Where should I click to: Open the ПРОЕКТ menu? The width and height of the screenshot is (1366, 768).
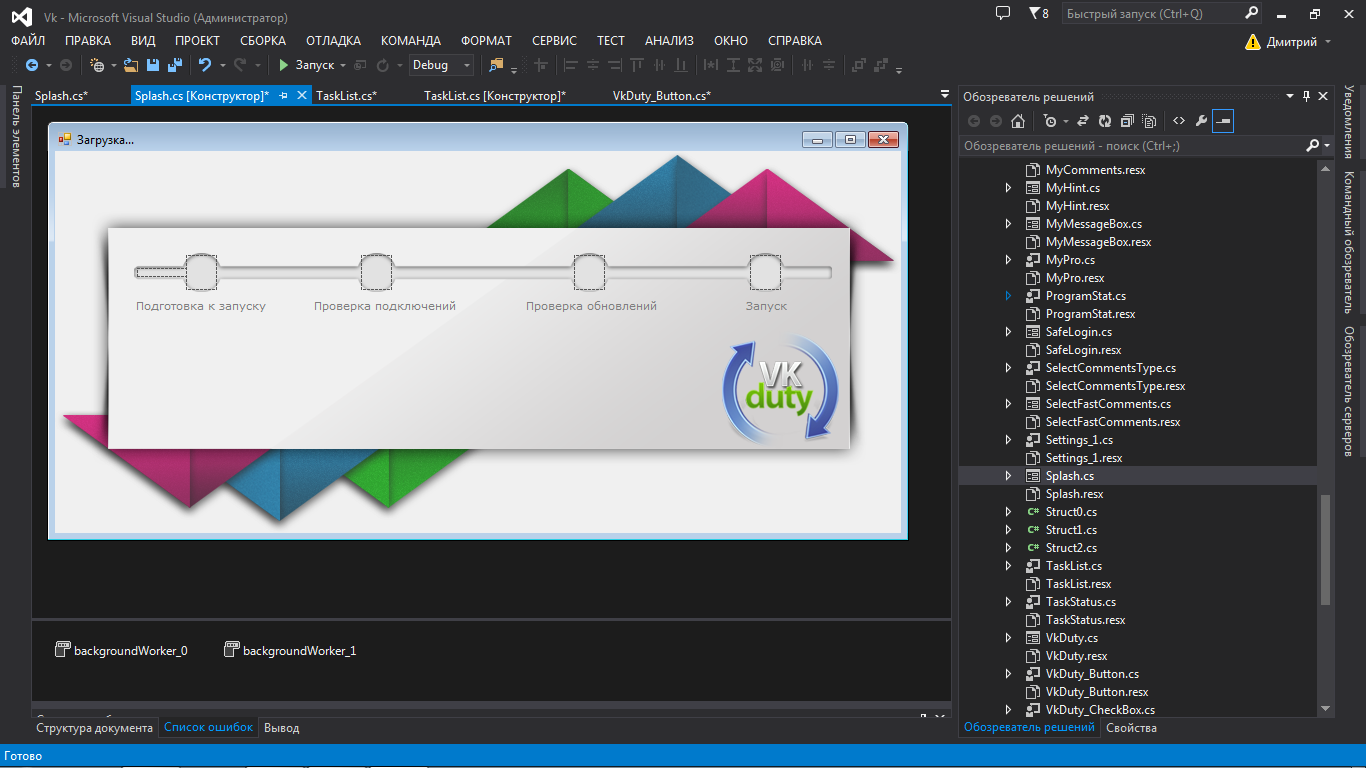[x=197, y=41]
